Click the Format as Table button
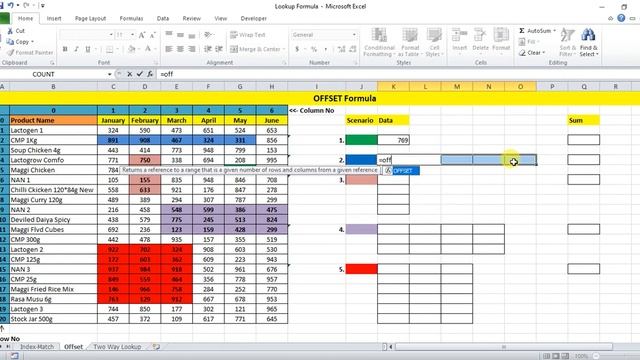640x360 pixels. coord(409,42)
